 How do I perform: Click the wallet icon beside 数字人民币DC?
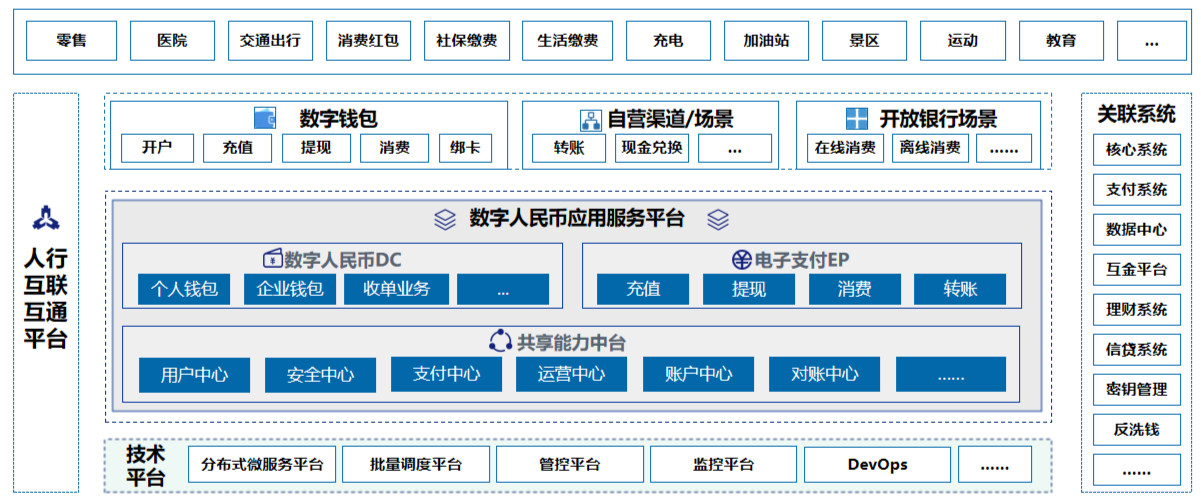(x=272, y=259)
